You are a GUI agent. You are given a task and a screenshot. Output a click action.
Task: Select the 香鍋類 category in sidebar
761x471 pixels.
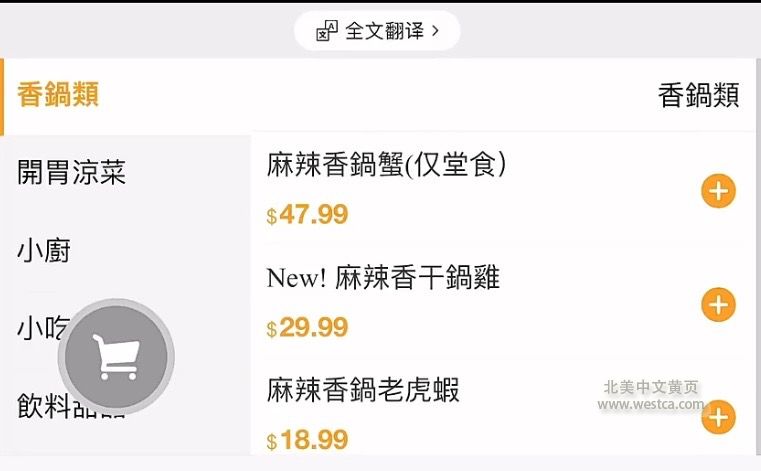pos(58,96)
